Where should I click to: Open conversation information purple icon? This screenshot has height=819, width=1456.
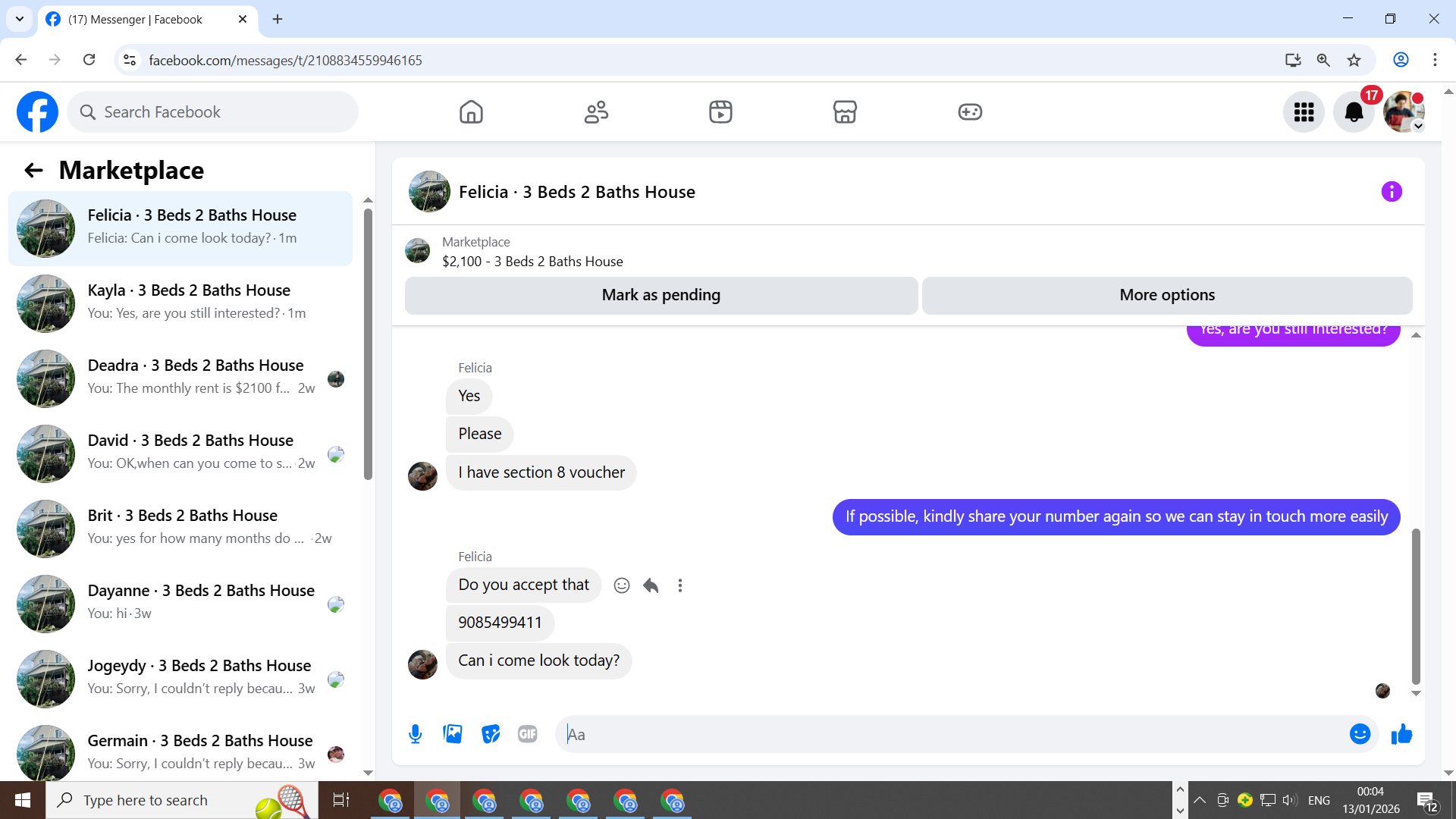[1392, 192]
